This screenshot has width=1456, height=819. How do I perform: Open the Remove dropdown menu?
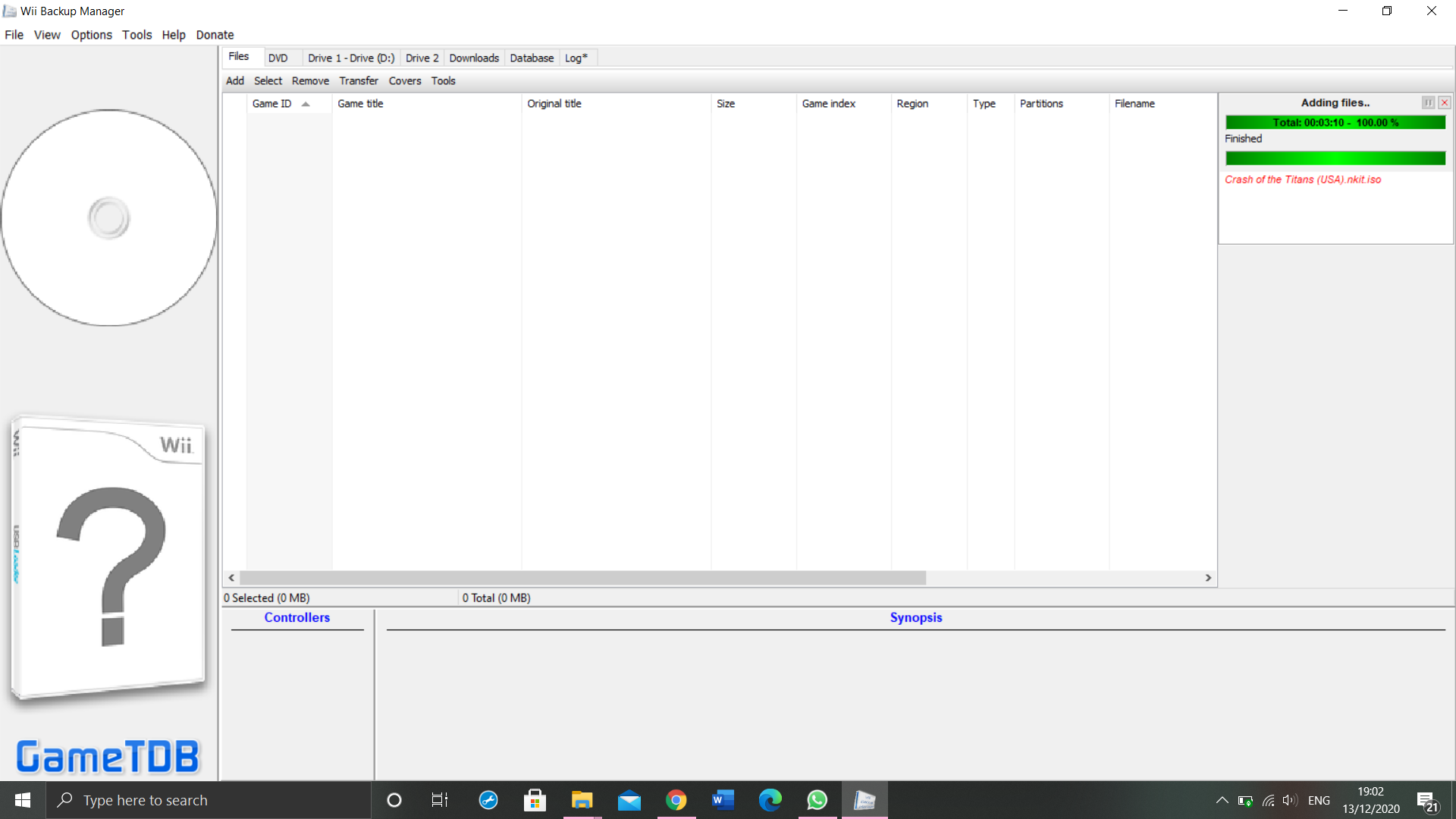click(x=310, y=81)
